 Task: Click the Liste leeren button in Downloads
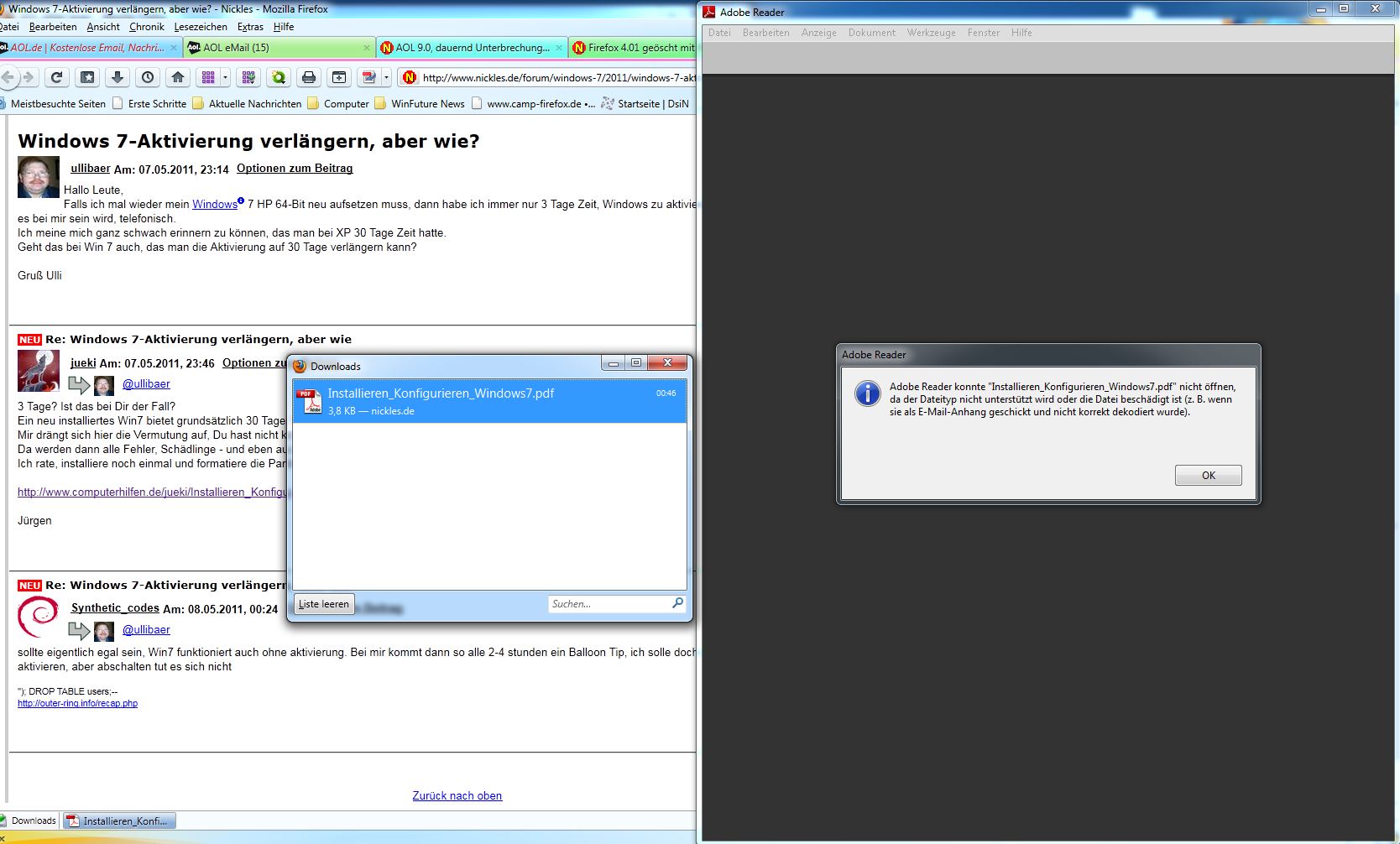(324, 604)
